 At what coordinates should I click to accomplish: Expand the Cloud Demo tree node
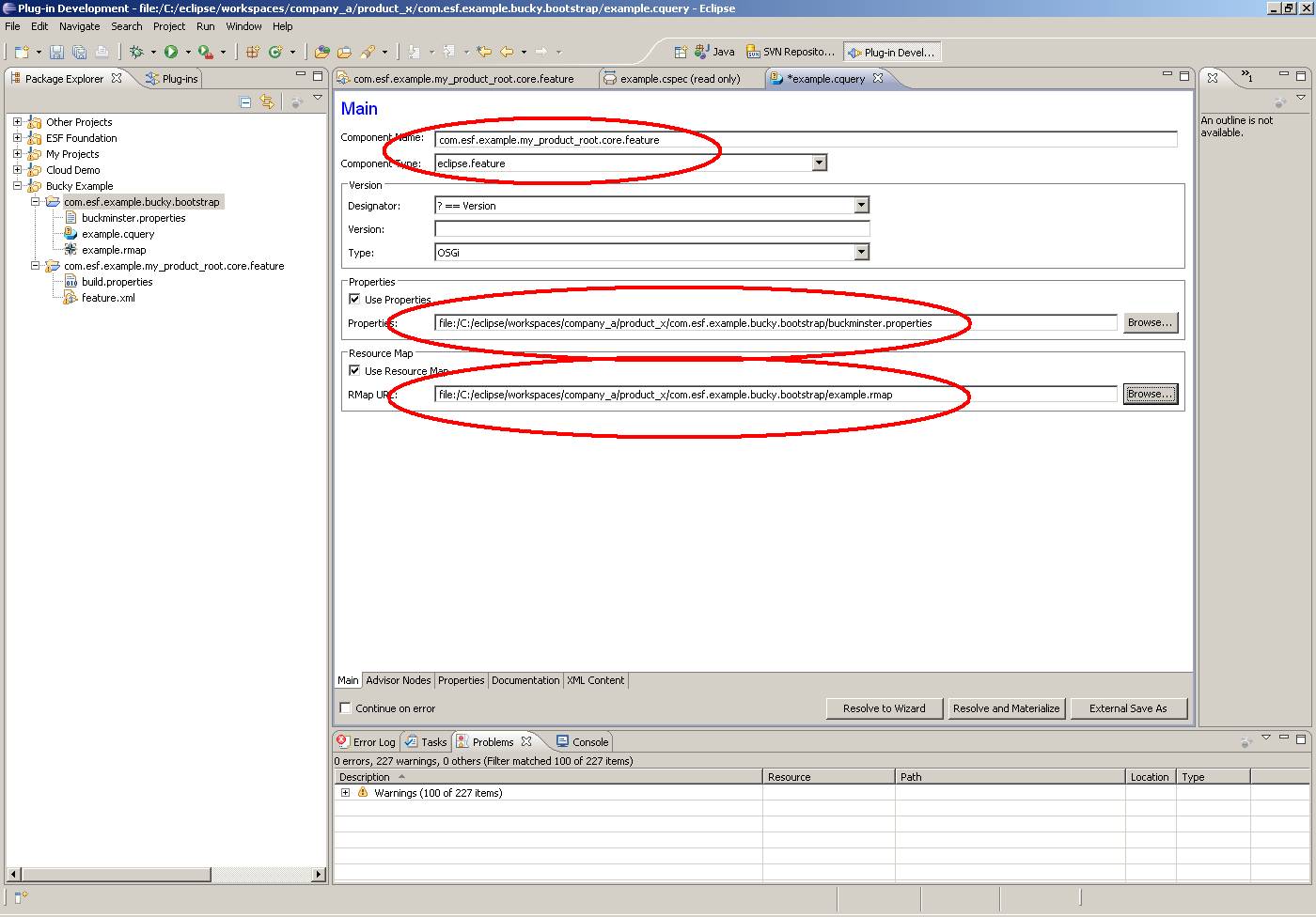pyautogui.click(x=17, y=169)
